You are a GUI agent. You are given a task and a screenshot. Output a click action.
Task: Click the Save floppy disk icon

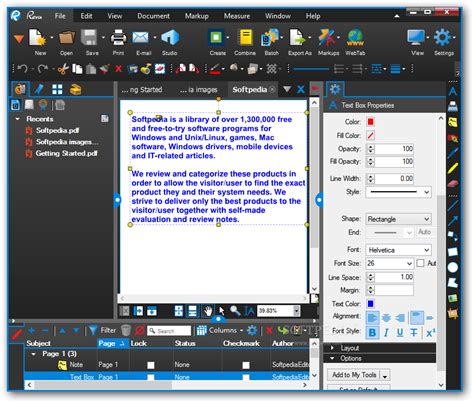tap(89, 37)
